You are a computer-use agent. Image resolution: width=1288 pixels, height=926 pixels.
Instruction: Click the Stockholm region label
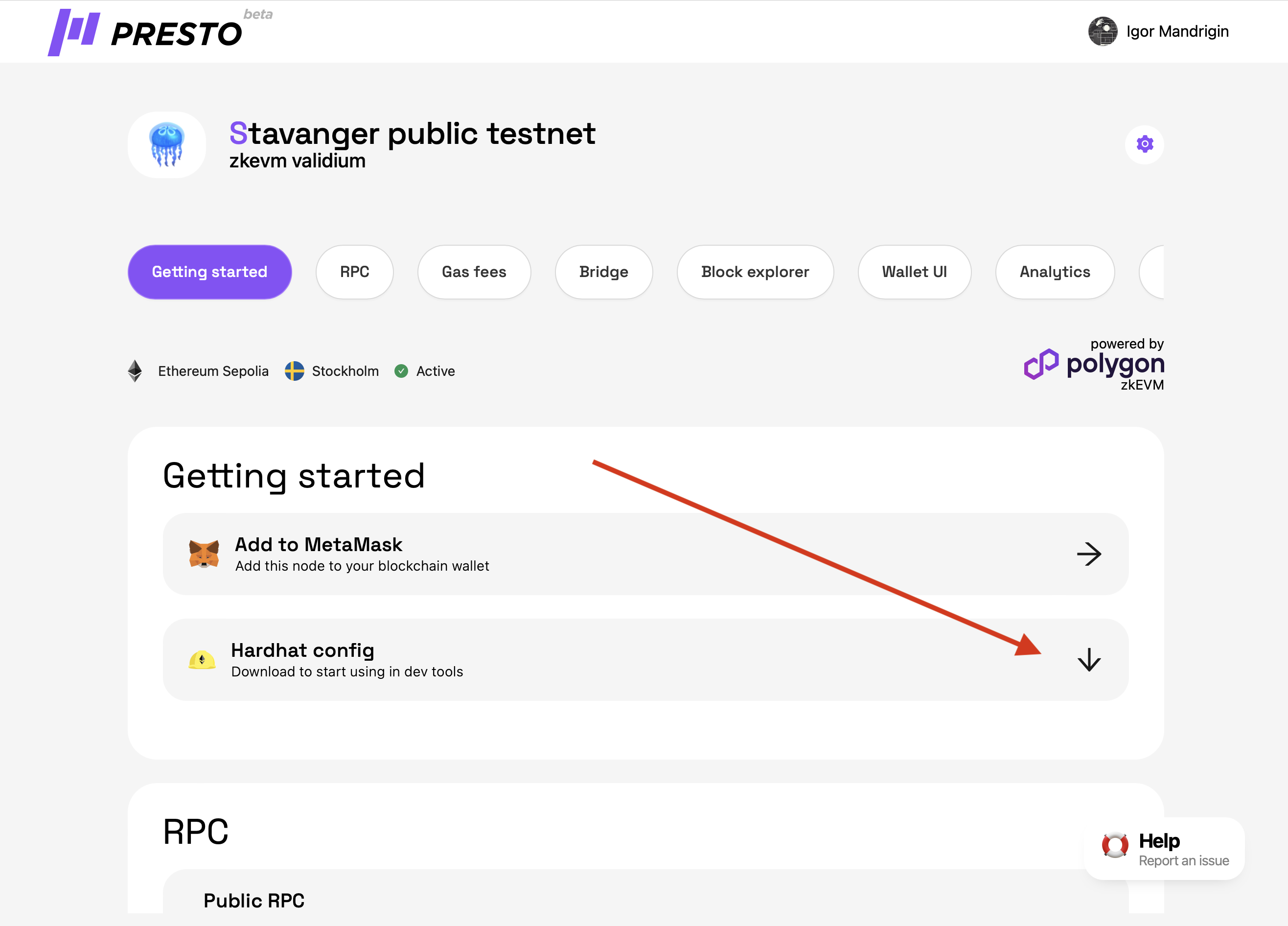tap(345, 371)
